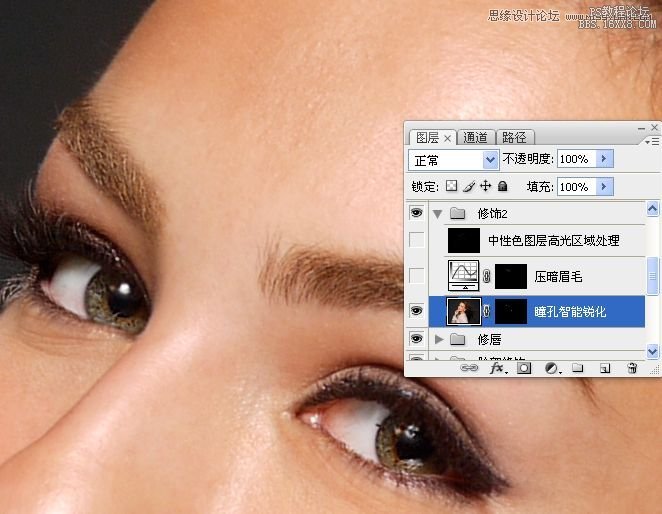662x514 pixels.
Task: Expand the 修唇 group triangle
Action: 439,339
